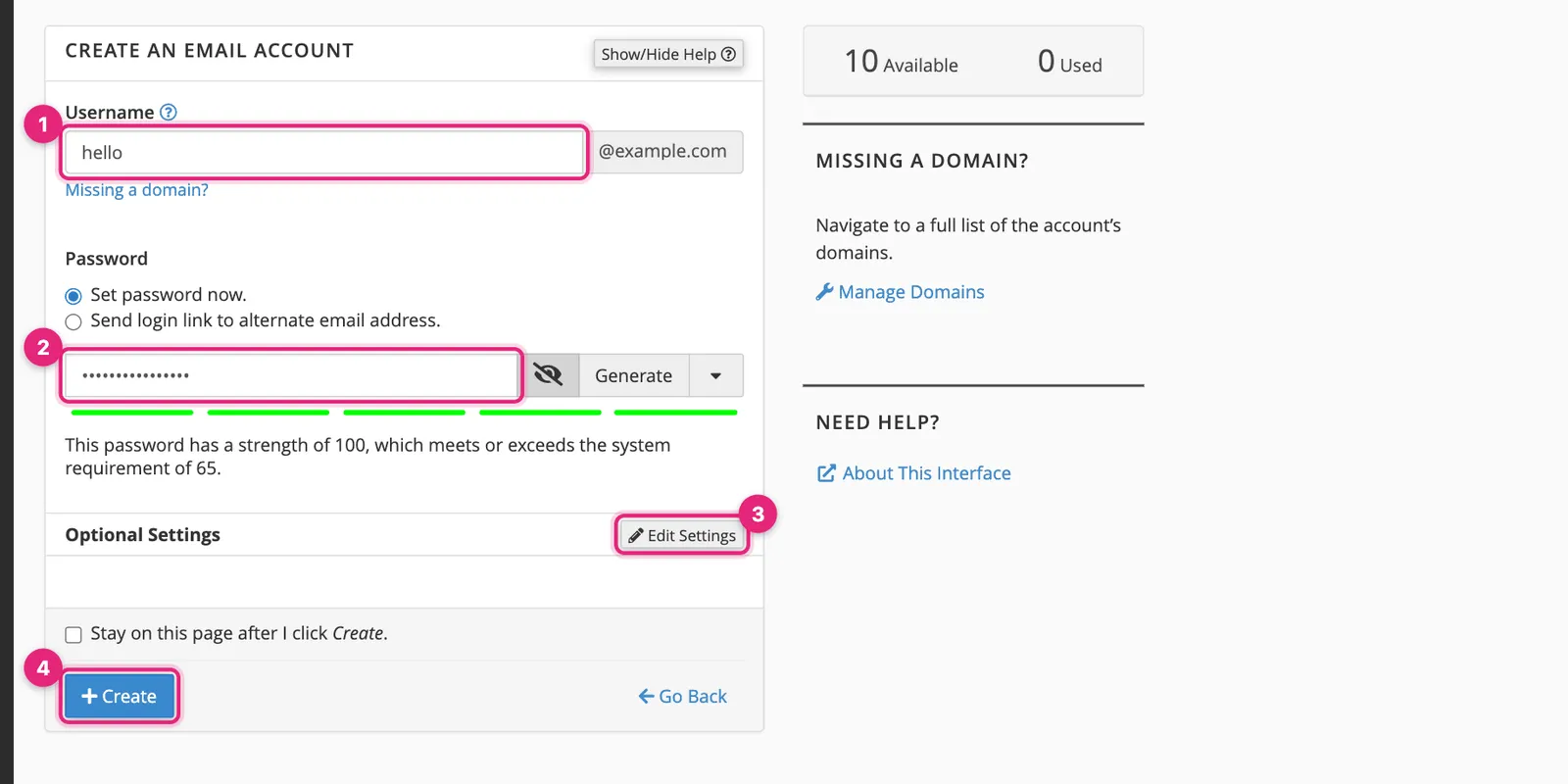Toggle password visibility with the eye-slash icon
1568x784 pixels.
[x=548, y=375]
